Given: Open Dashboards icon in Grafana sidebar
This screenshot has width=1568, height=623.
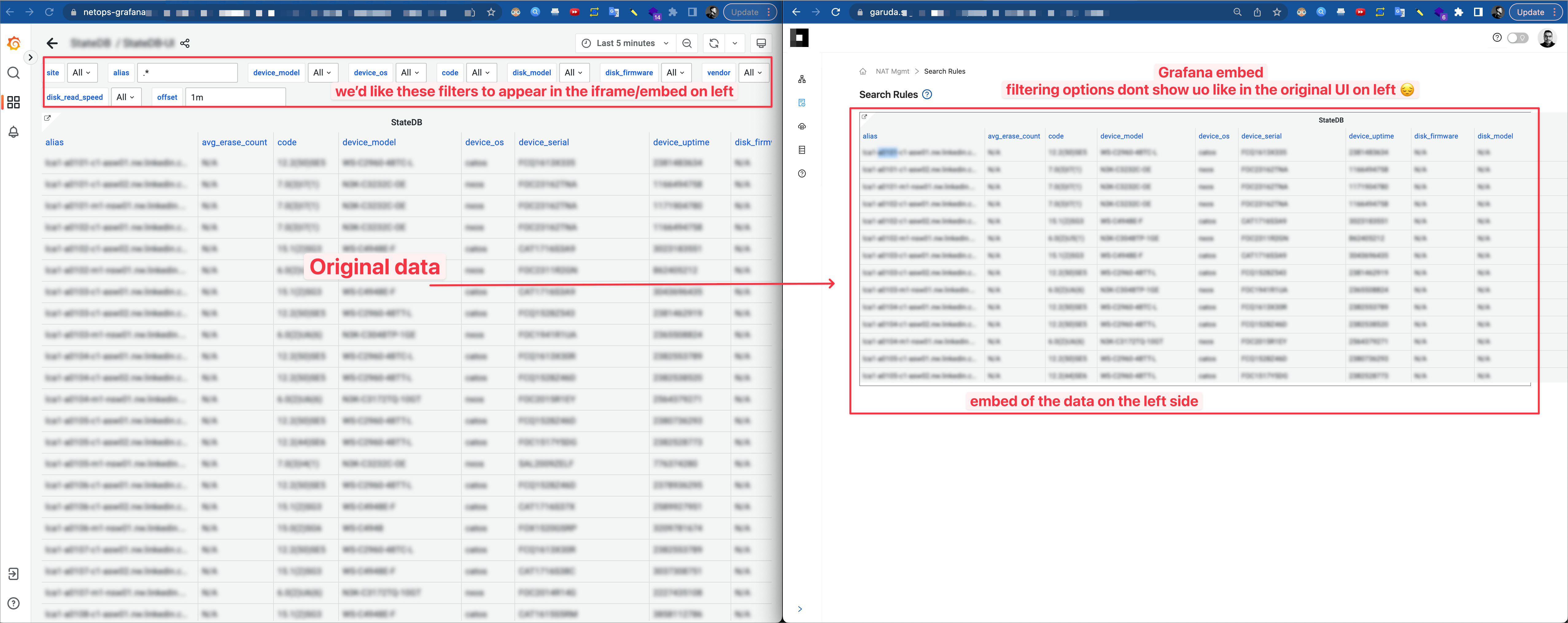Looking at the screenshot, I should tap(14, 102).
